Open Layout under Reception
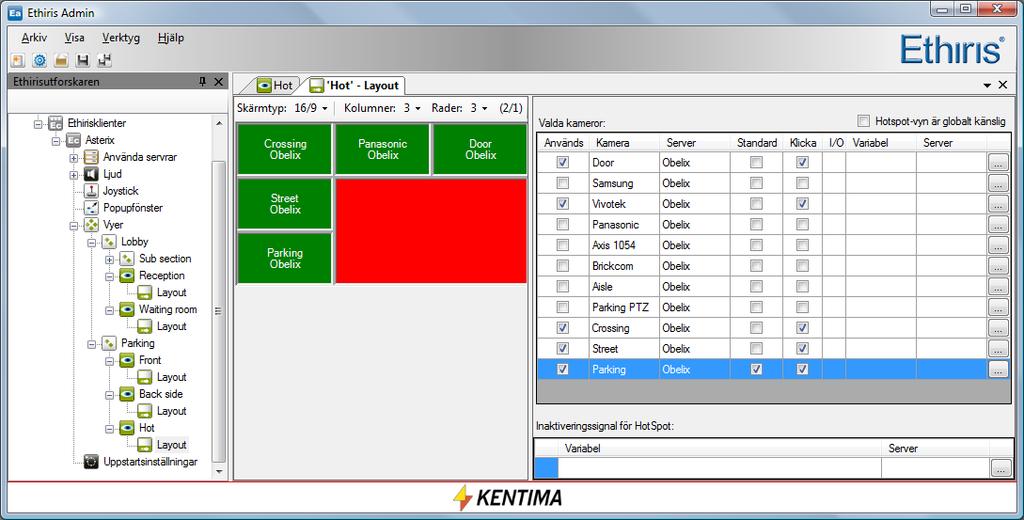Image resolution: width=1024 pixels, height=520 pixels. pyautogui.click(x=172, y=293)
